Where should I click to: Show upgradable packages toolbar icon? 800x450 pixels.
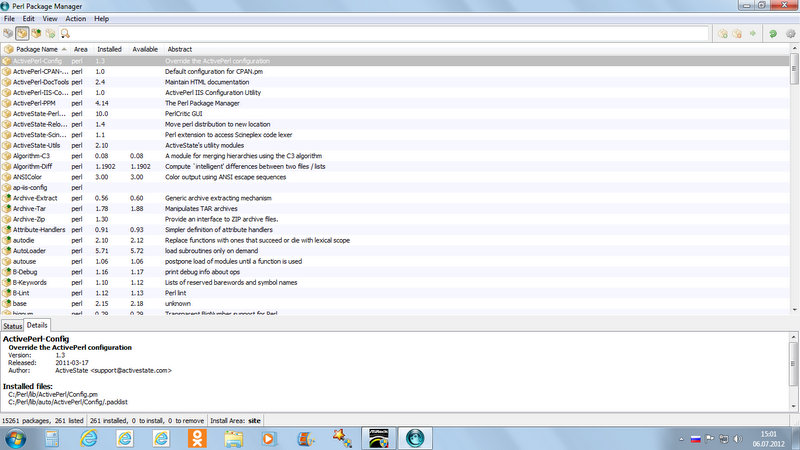[36, 34]
